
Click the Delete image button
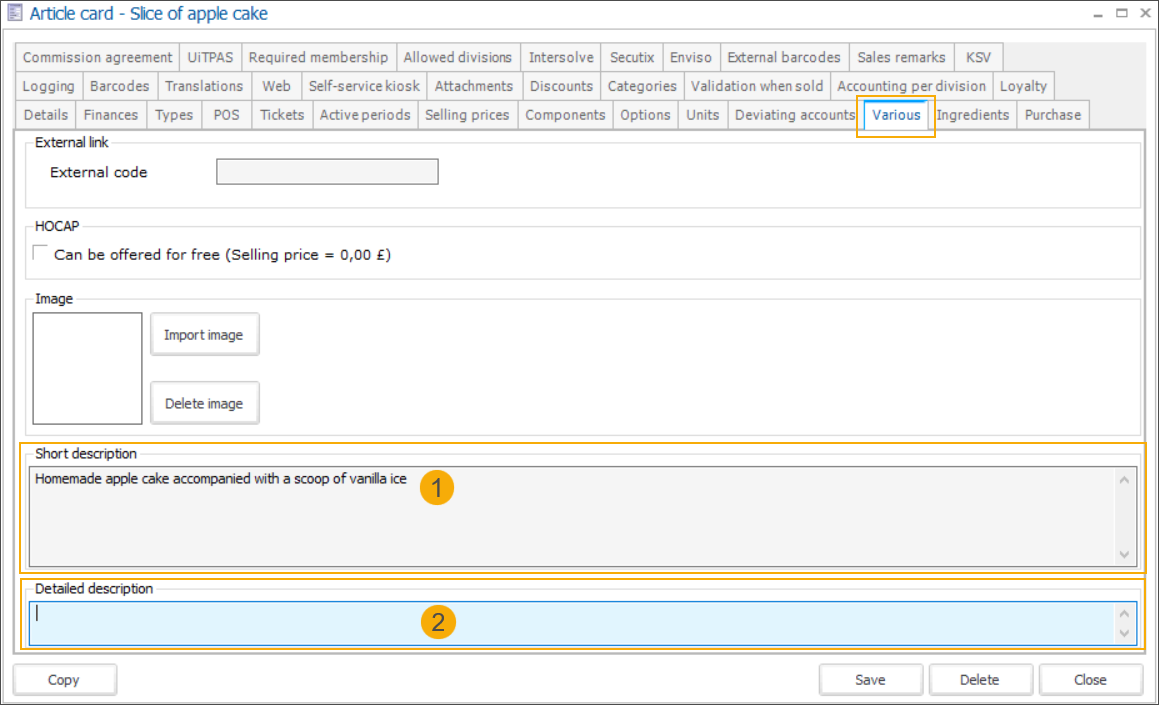204,403
